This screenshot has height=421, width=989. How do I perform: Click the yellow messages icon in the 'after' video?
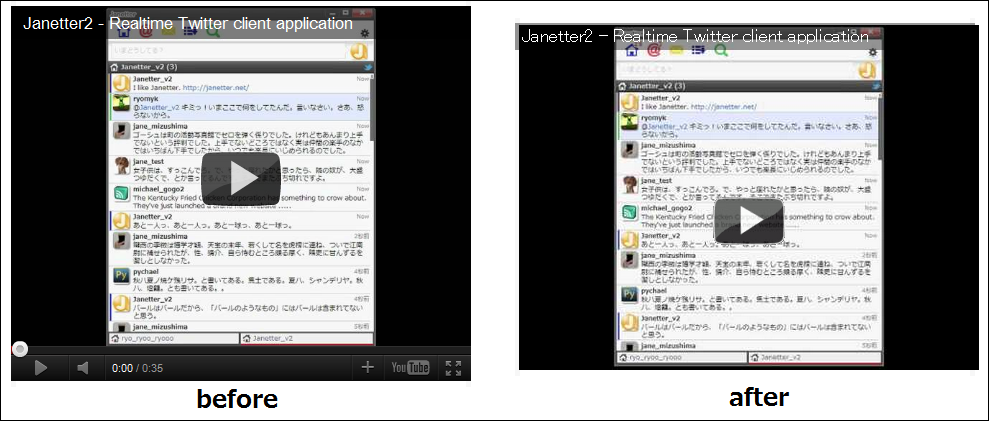[x=676, y=50]
